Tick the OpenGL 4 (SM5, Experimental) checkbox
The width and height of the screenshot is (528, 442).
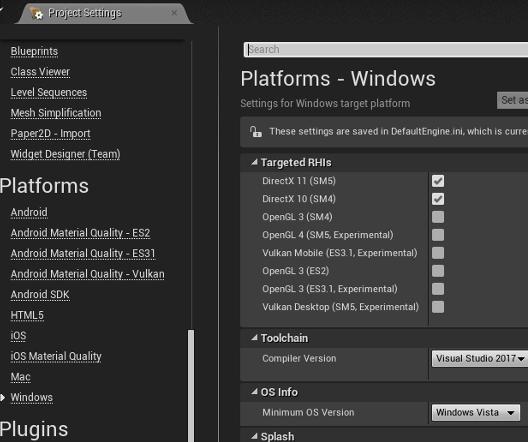pos(438,235)
